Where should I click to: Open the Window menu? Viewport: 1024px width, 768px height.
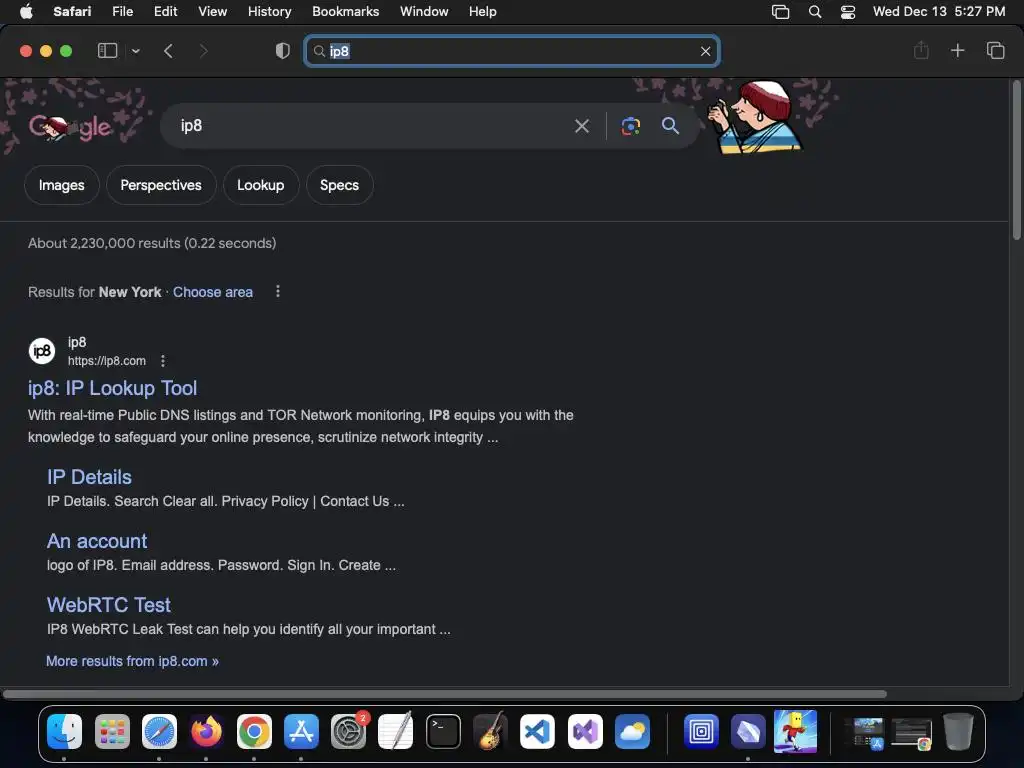pos(424,11)
